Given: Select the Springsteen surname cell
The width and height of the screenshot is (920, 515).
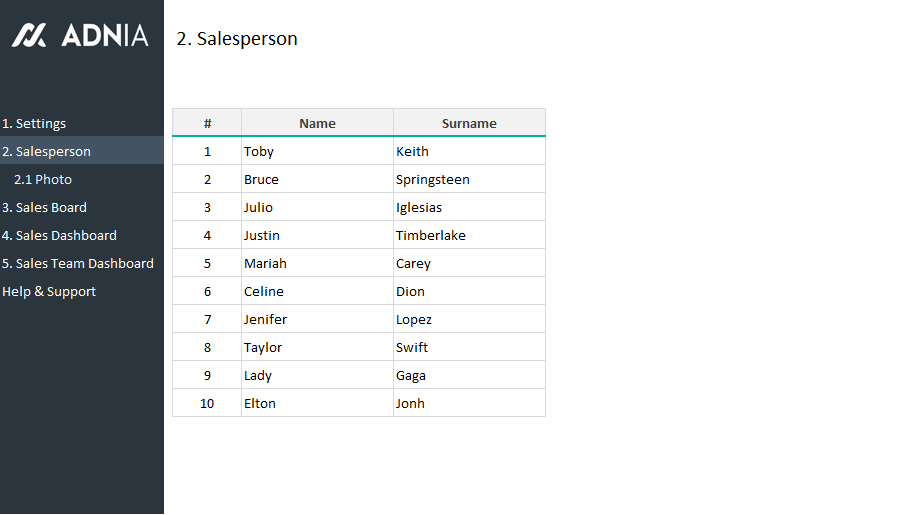Looking at the screenshot, I should (x=469, y=180).
